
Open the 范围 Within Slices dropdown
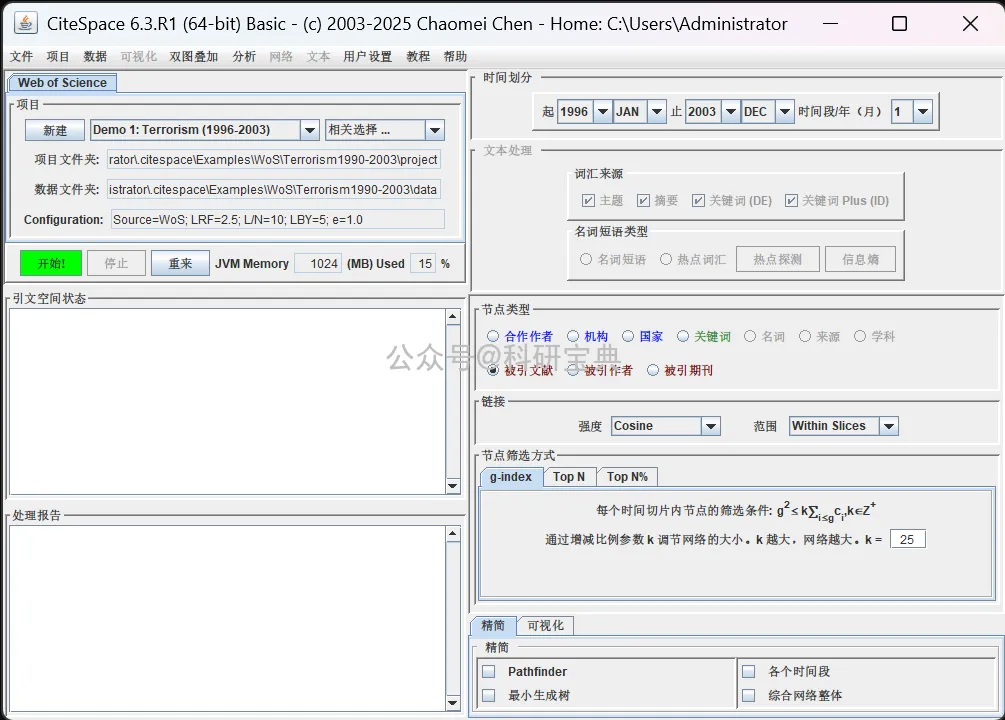click(x=888, y=426)
